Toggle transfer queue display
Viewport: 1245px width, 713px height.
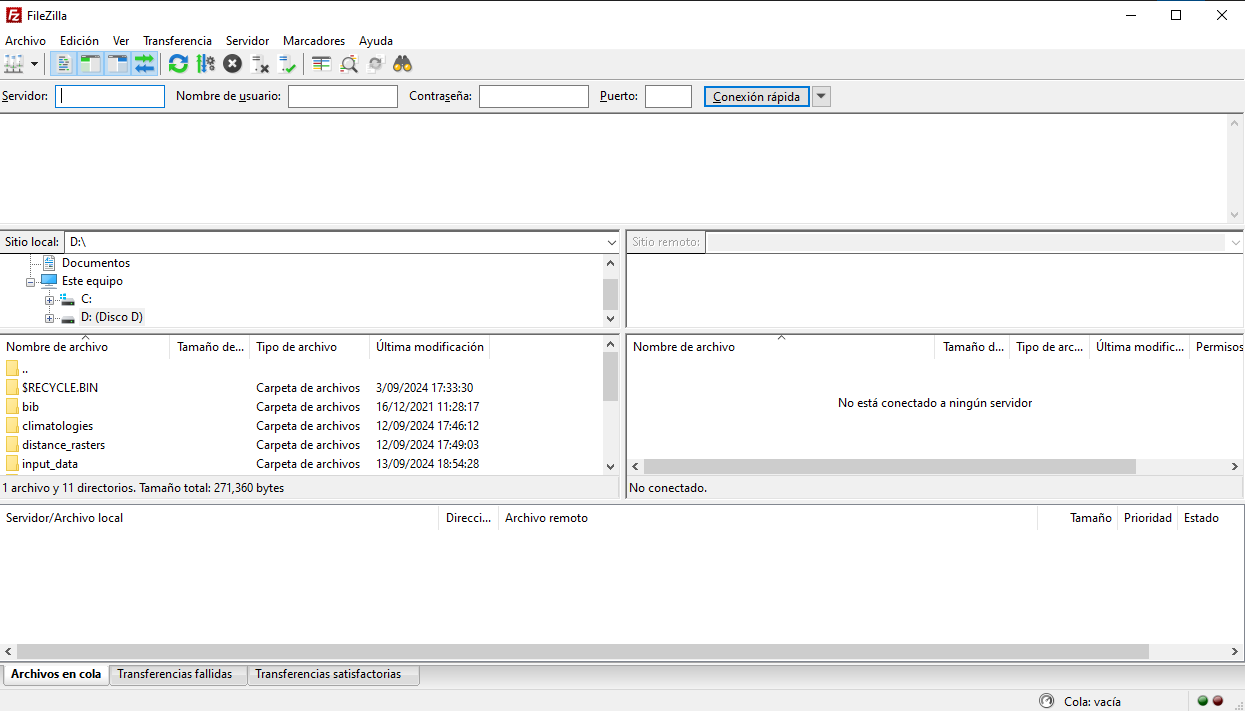click(x=145, y=64)
